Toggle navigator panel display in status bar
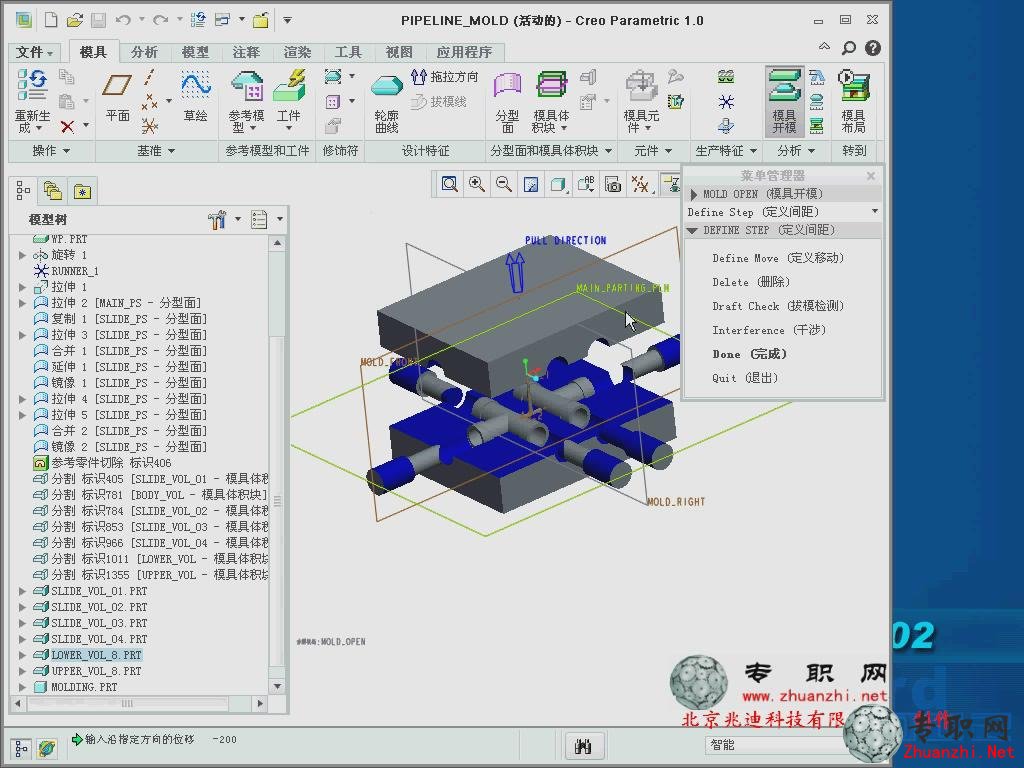Viewport: 1024px width, 768px height. pyautogui.click(x=22, y=748)
